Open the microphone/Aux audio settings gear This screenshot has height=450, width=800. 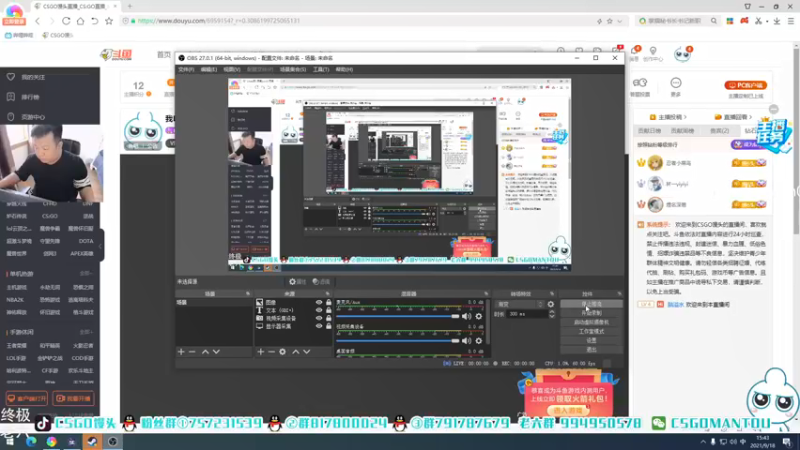479,316
